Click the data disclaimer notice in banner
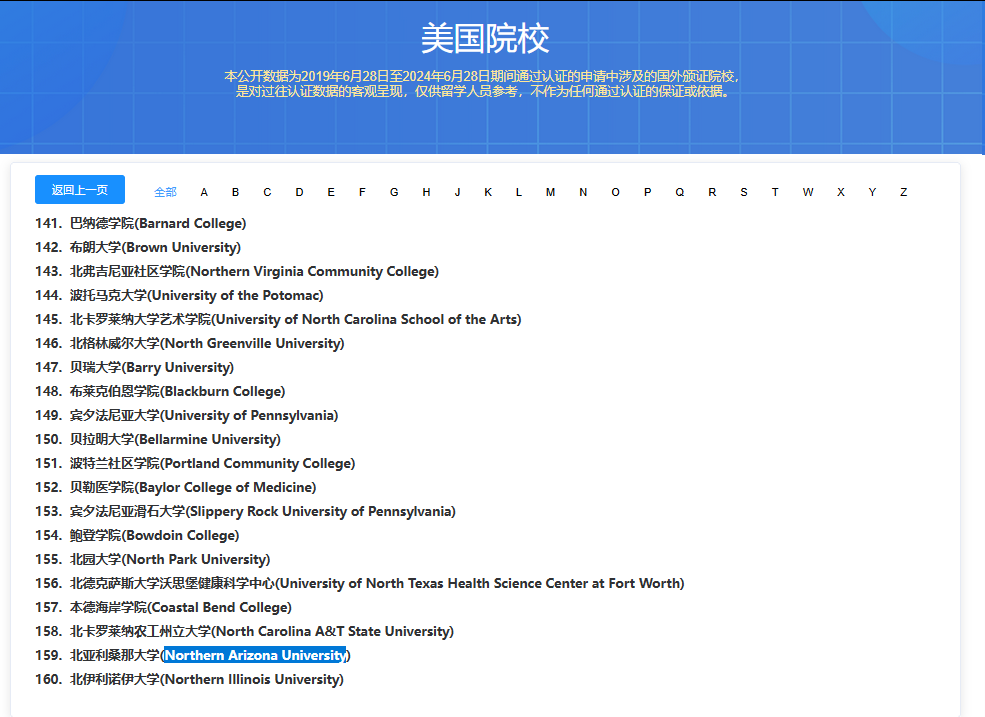This screenshot has width=985, height=717. point(482,84)
